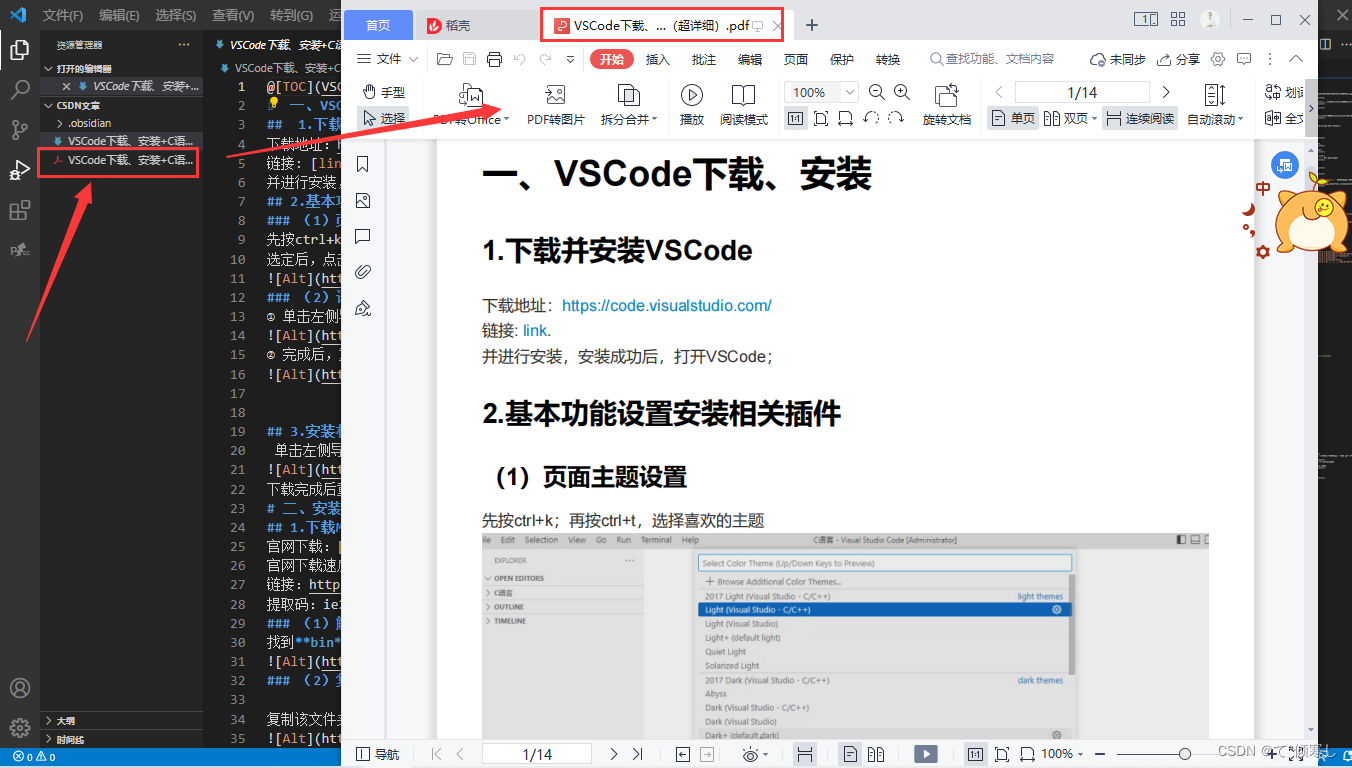
Task: Click the rotate clockwise icon in ribbon
Action: tap(896, 118)
